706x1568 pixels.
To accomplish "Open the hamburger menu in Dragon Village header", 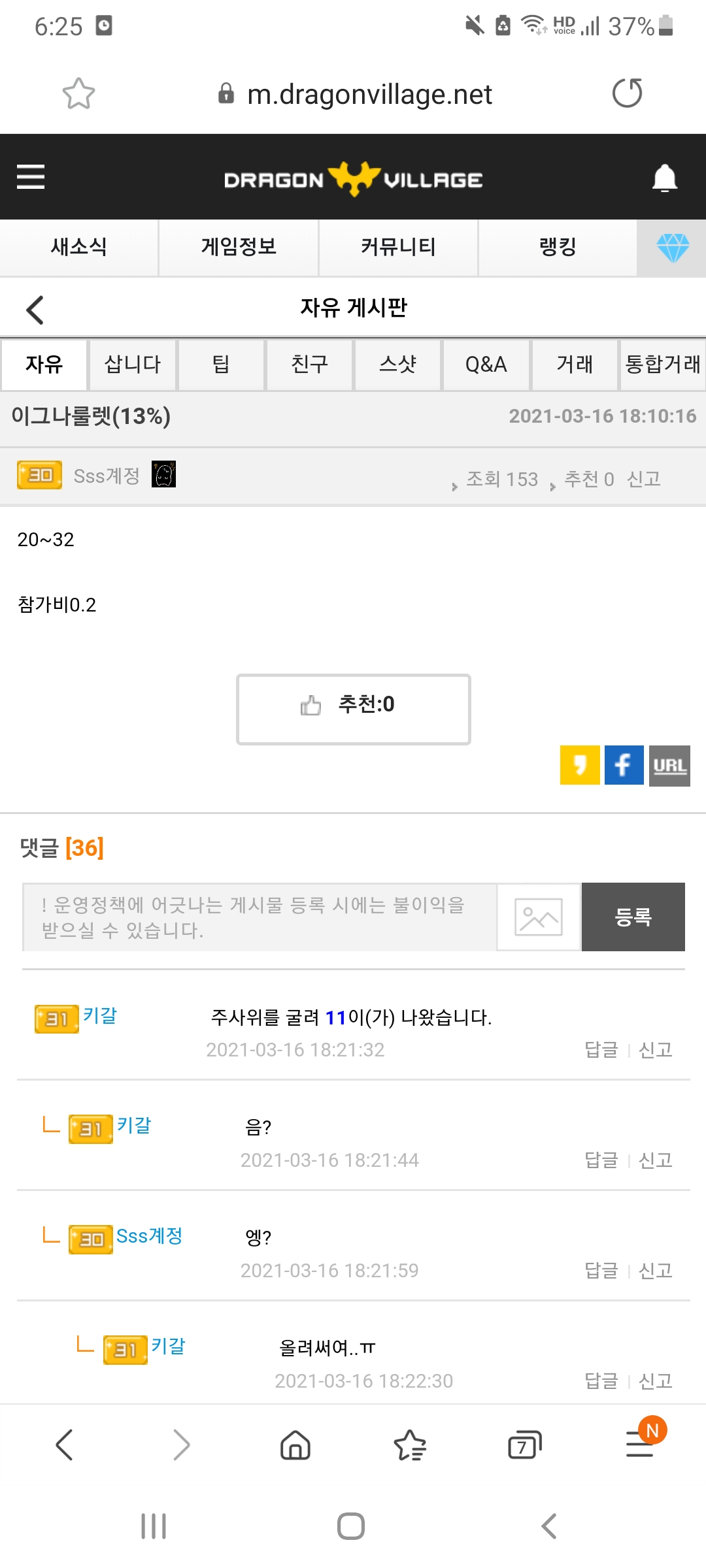I will coord(31,177).
